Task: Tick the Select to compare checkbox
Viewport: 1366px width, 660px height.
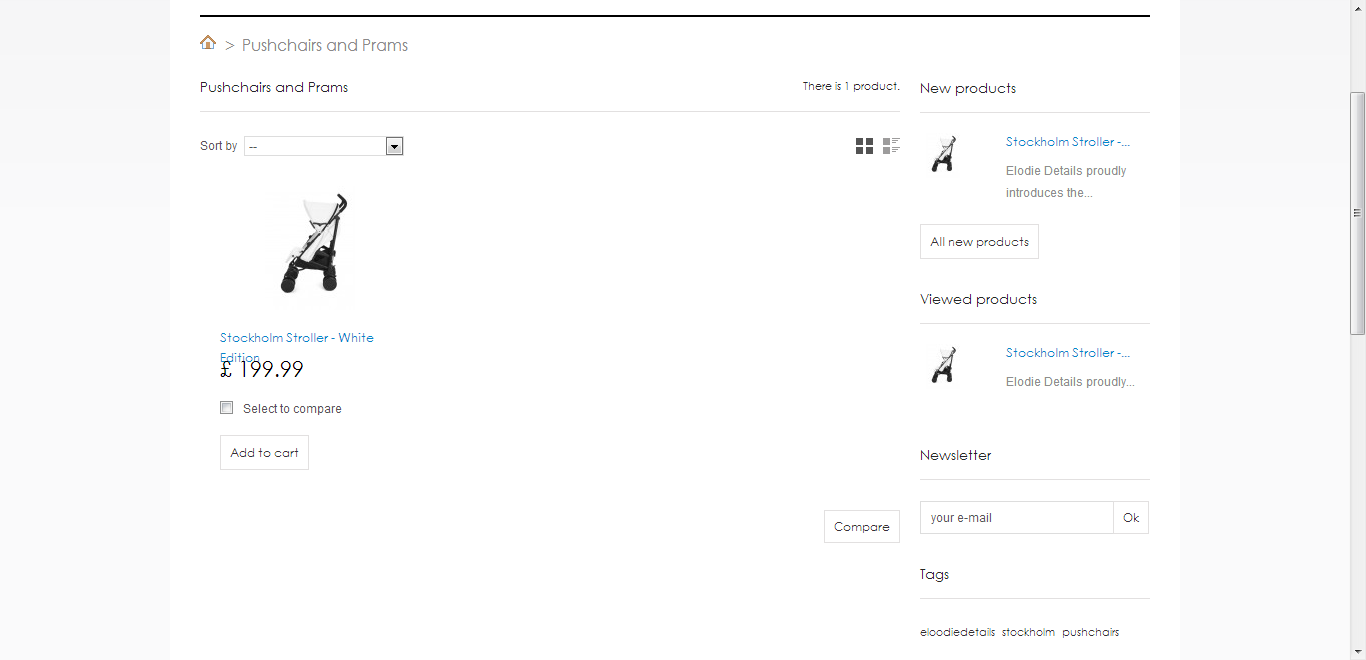Action: 227,408
